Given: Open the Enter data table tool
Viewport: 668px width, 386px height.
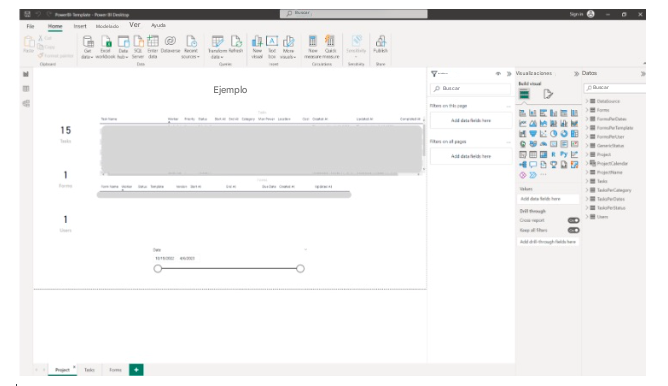Looking at the screenshot, I should 153,46.
